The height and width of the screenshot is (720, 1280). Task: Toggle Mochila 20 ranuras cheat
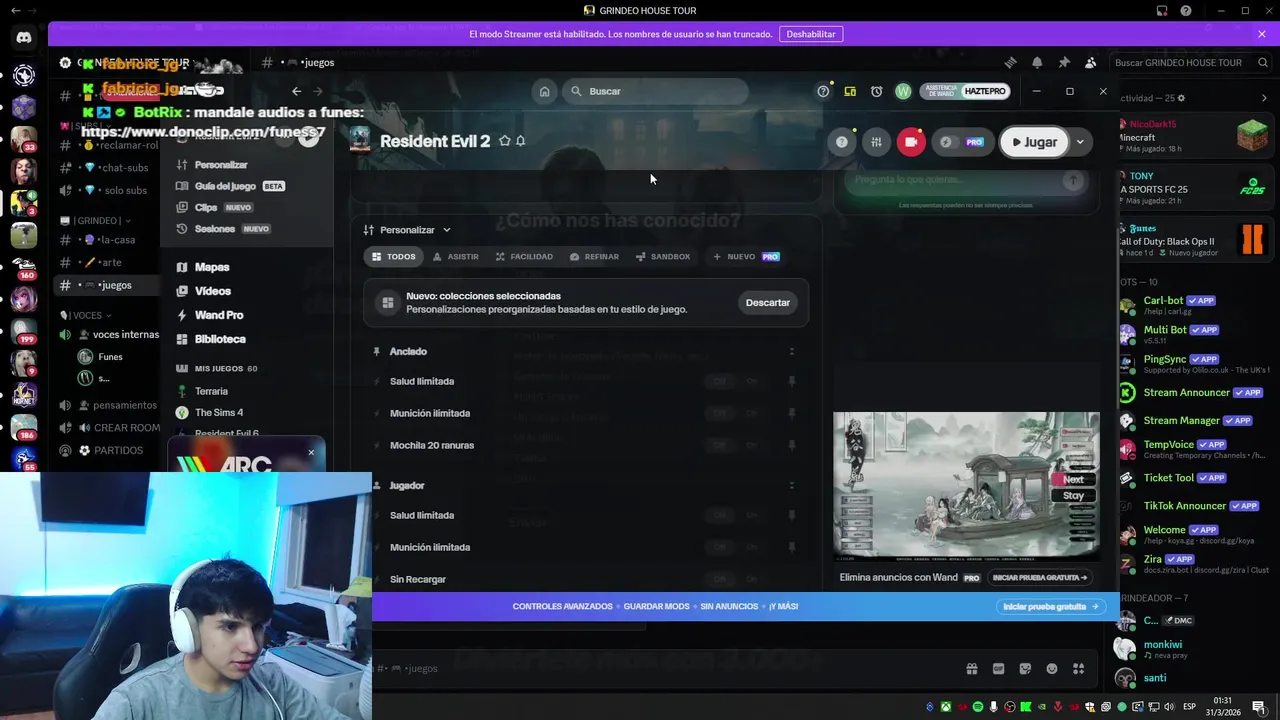(735, 445)
